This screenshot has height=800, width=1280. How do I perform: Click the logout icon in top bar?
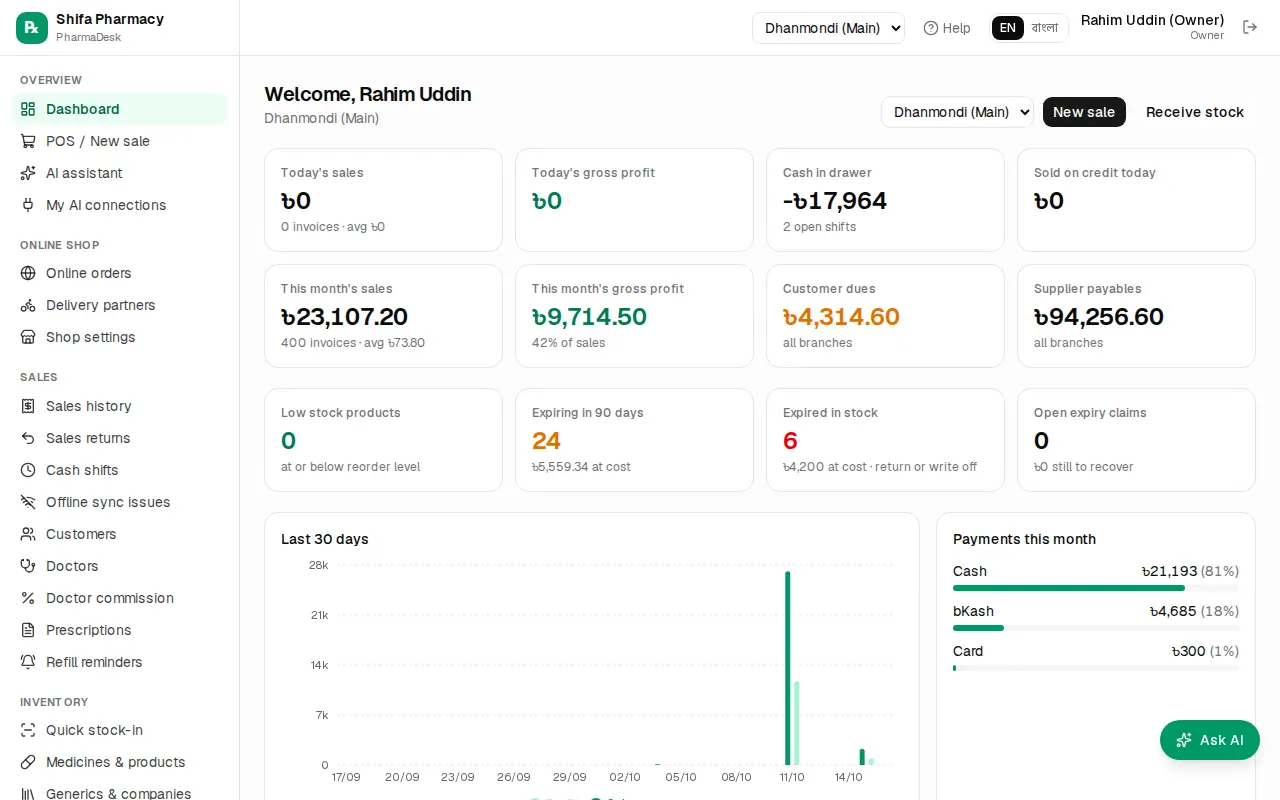click(1250, 27)
